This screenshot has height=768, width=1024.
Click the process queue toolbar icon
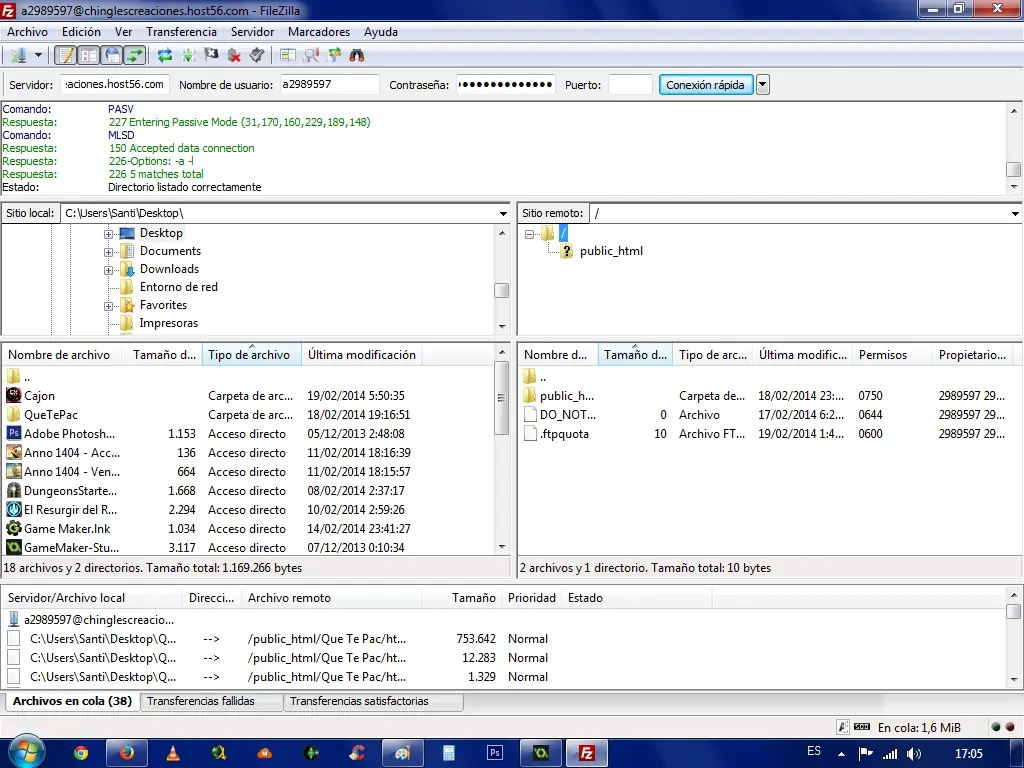click(x=188, y=56)
